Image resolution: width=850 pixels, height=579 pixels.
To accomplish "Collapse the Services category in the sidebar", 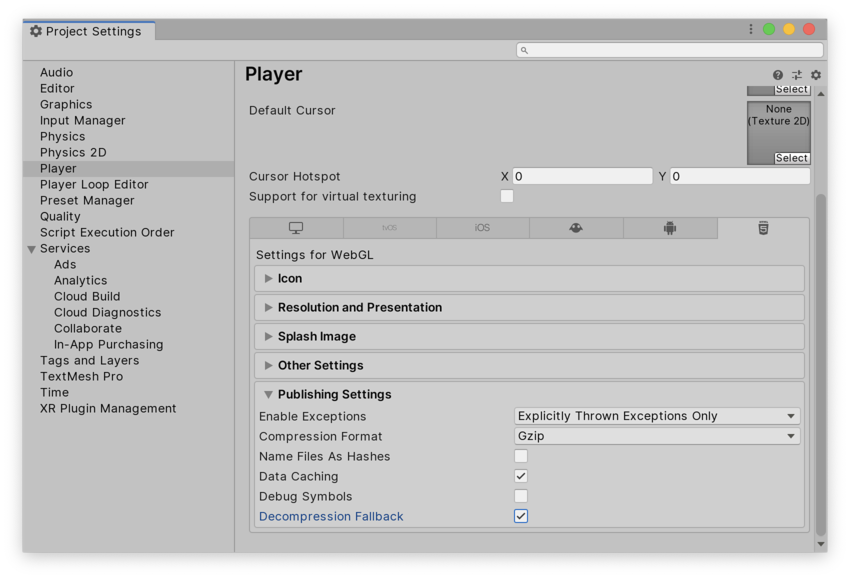I will (31, 248).
